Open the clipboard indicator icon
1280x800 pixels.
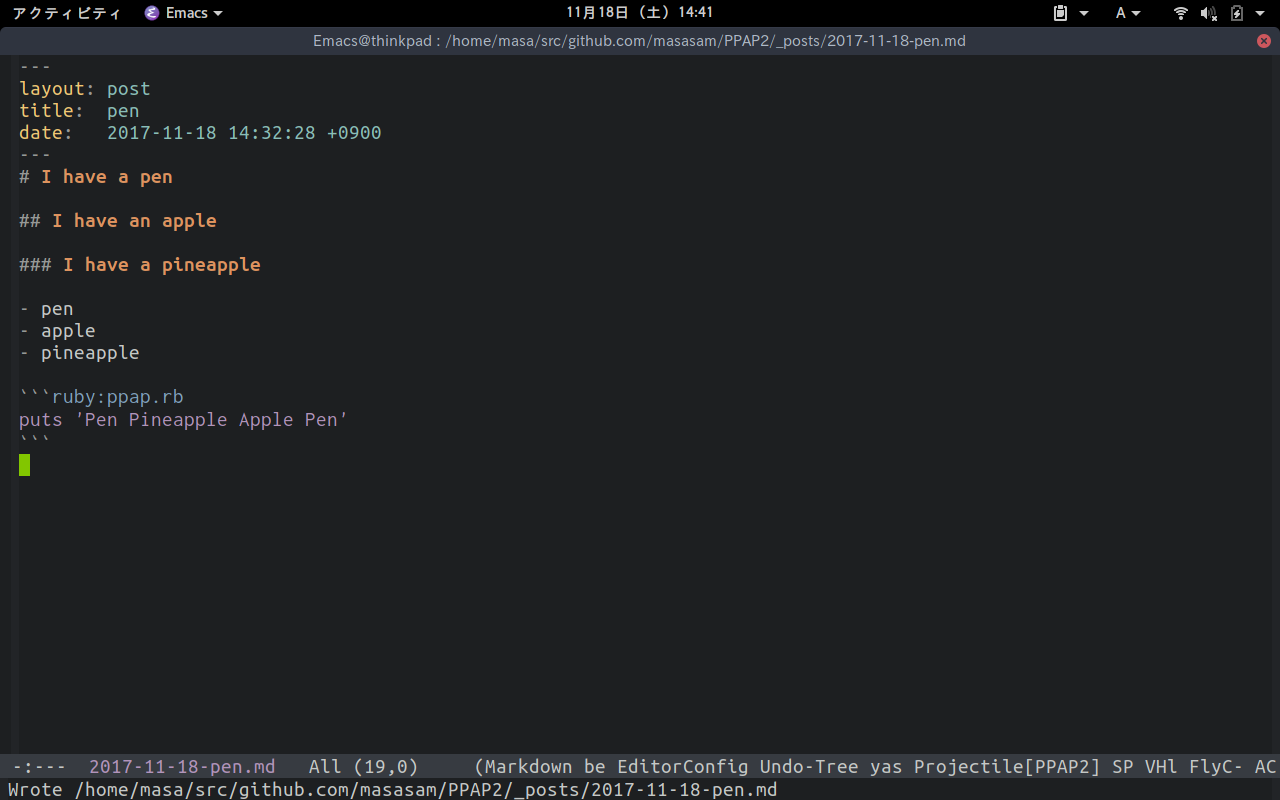click(x=1061, y=13)
